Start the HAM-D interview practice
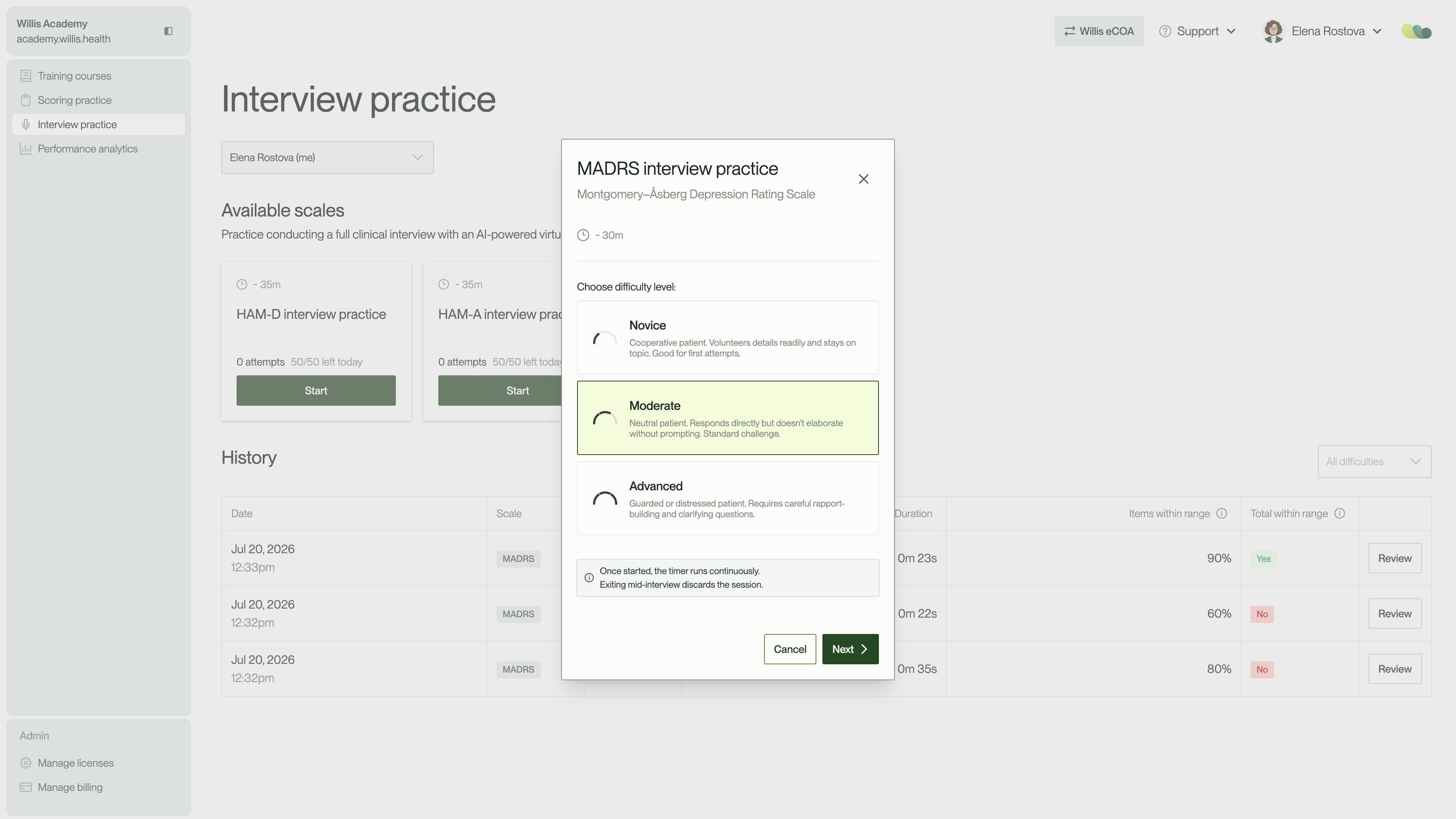This screenshot has width=1456, height=819. click(316, 391)
